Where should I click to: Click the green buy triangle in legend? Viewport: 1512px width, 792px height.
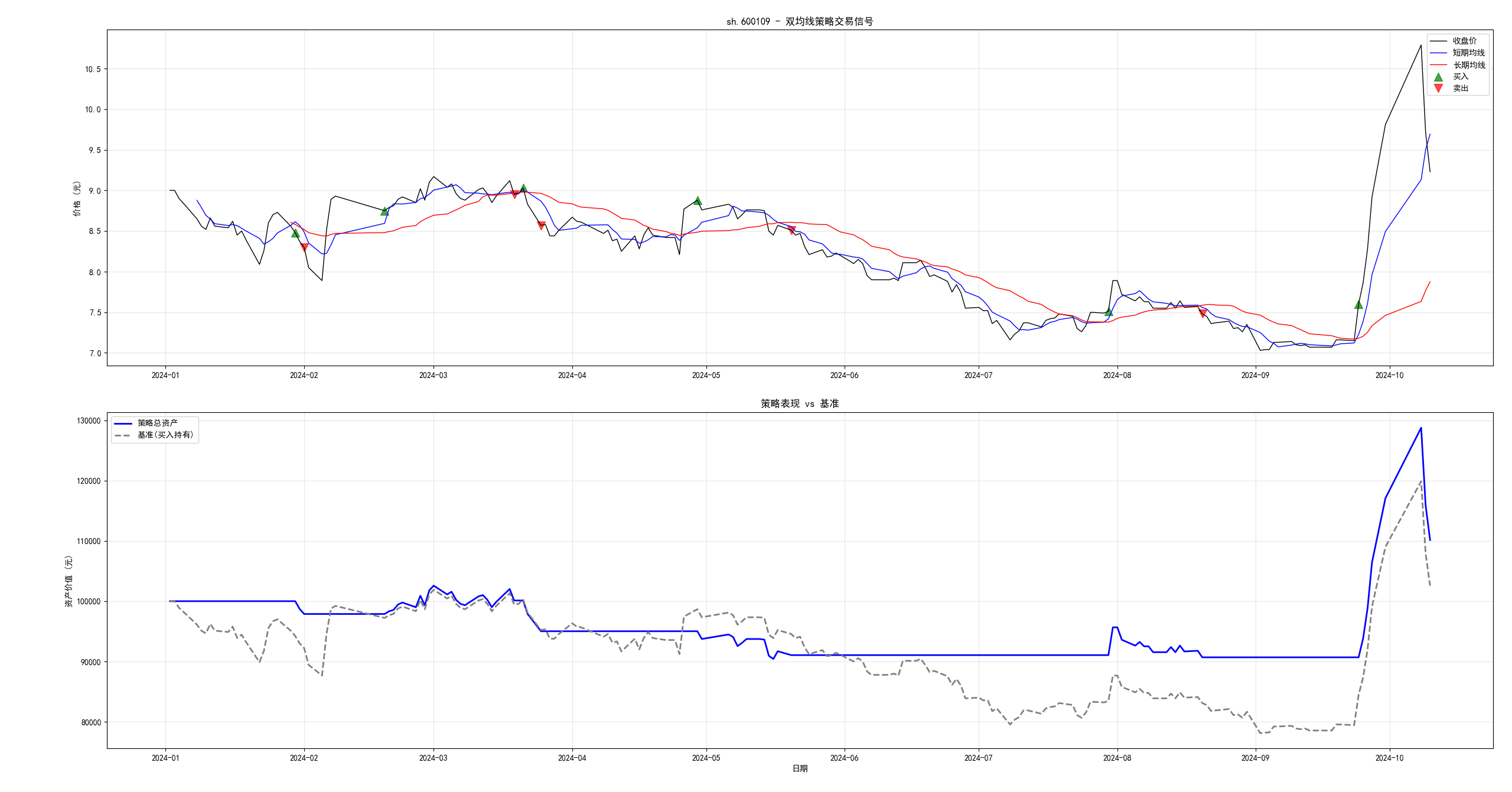[x=1438, y=77]
